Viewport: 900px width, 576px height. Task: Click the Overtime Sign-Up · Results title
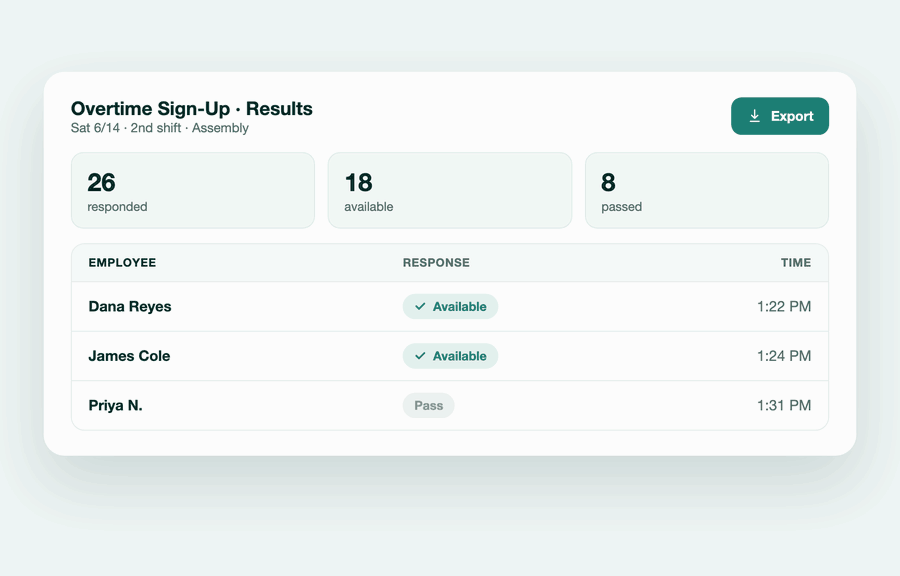coord(192,108)
